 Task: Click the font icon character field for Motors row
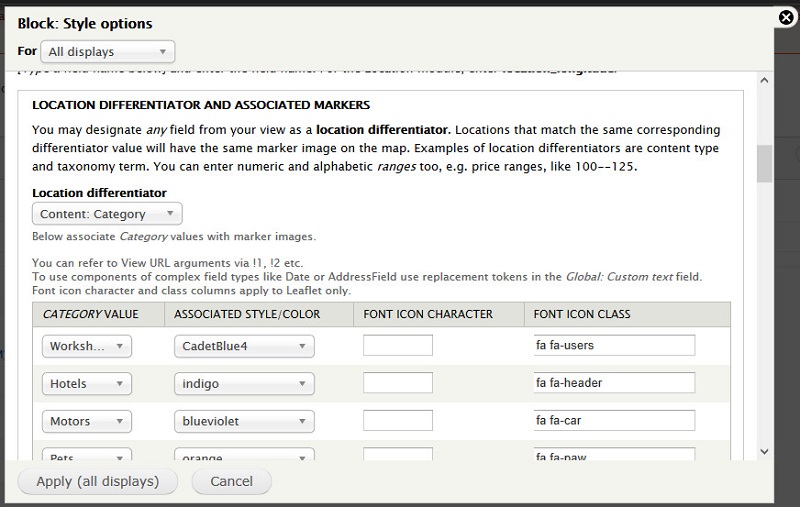coord(398,420)
